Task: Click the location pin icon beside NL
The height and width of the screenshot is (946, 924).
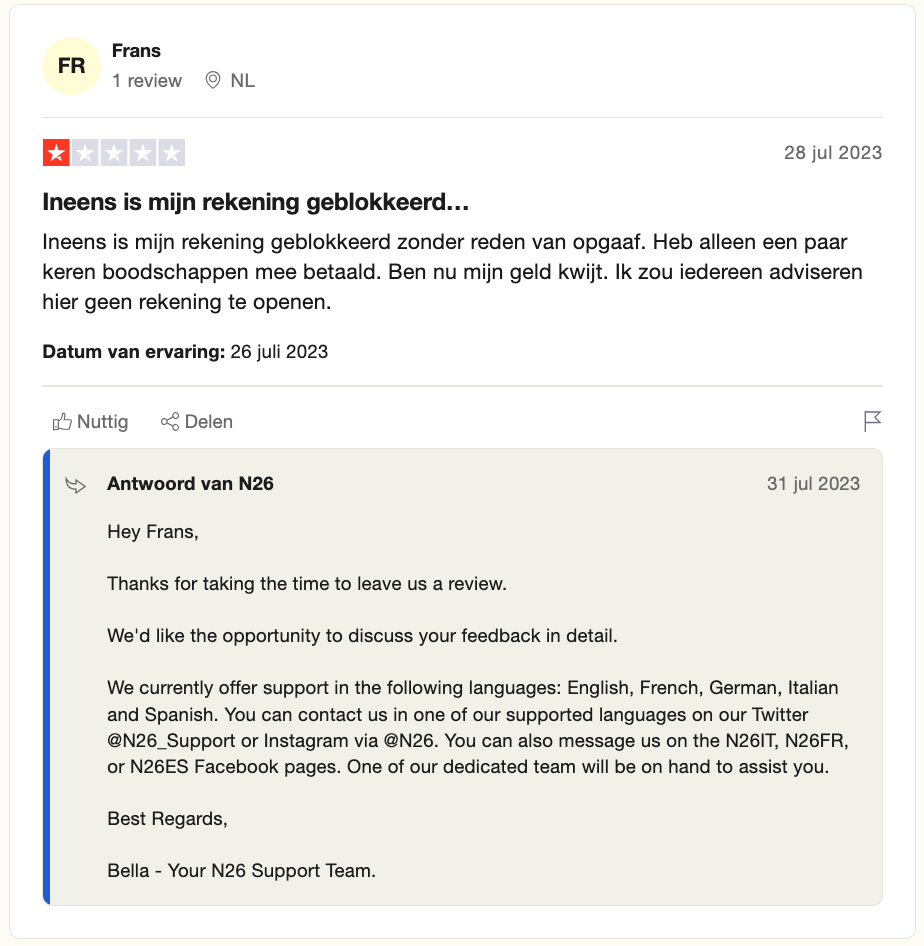Action: [x=213, y=80]
